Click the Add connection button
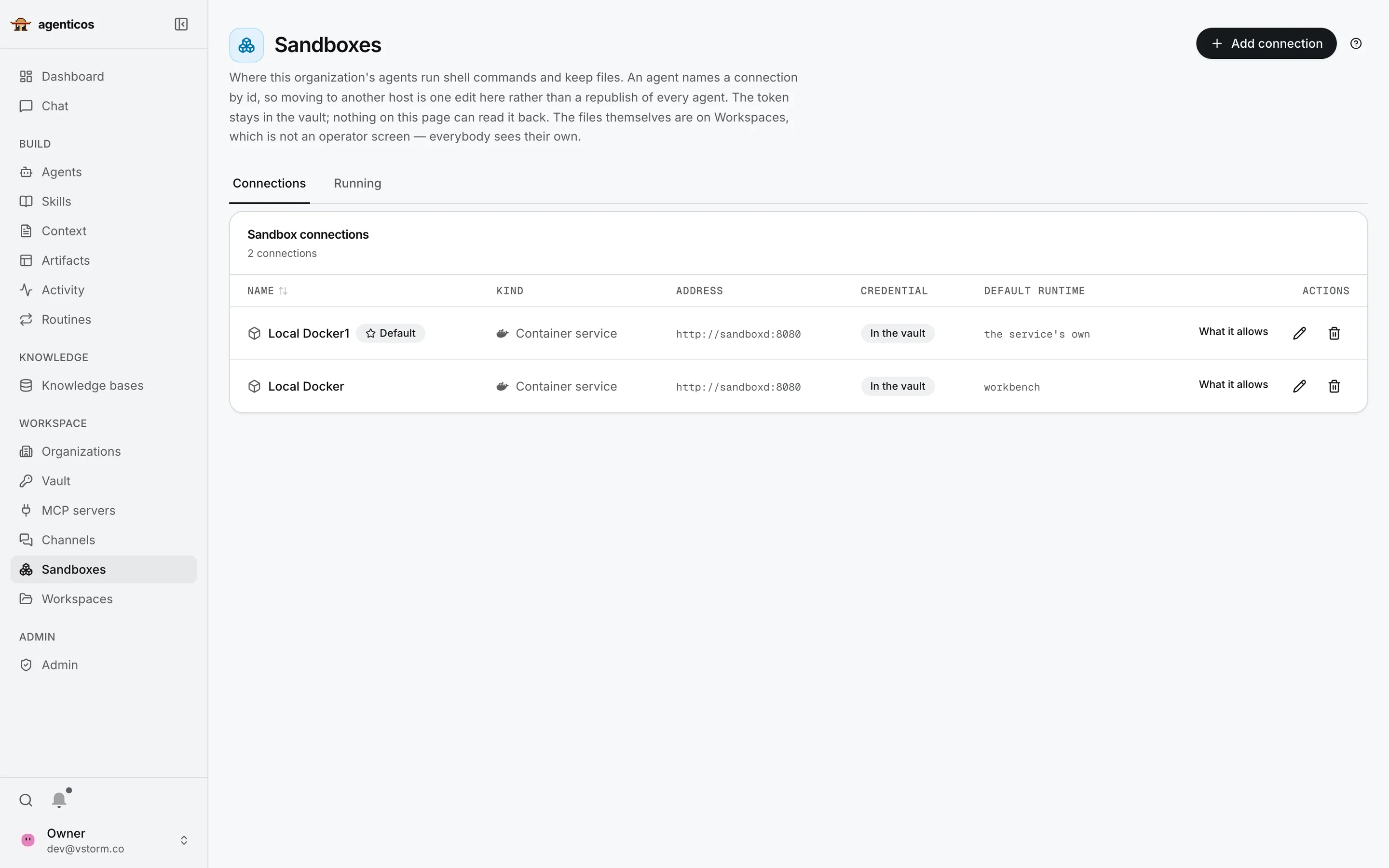 coord(1266,43)
